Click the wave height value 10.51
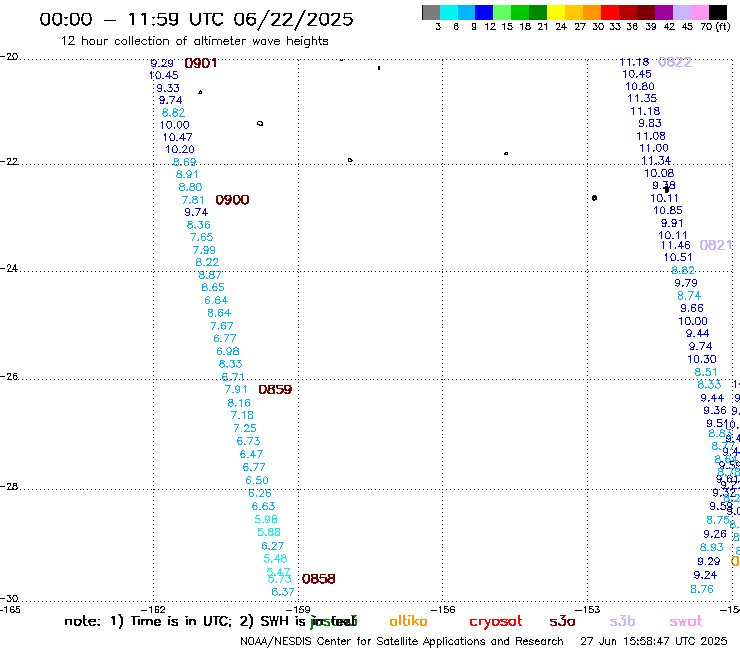Viewport: 740px width, 650px height. (x=678, y=258)
